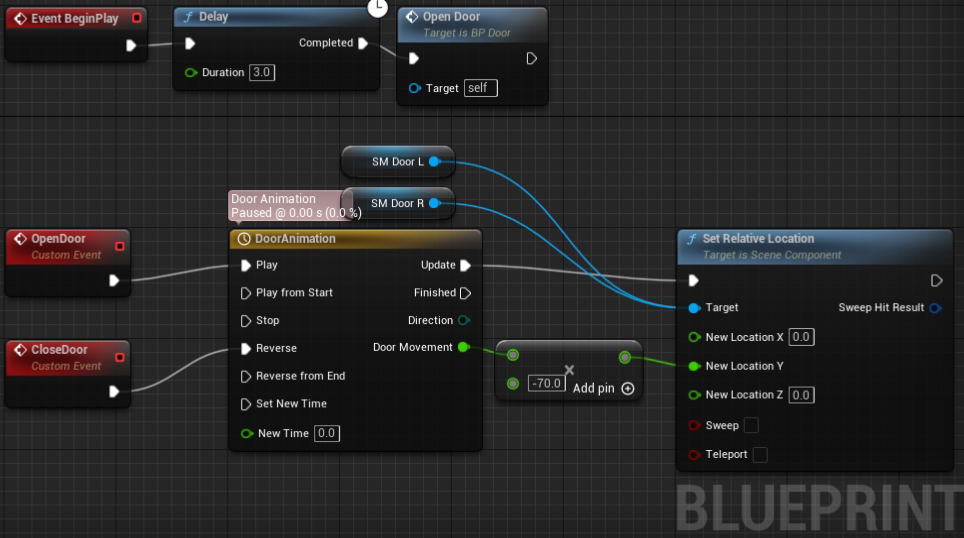Edit the New Location X 0.0 field
Image resolution: width=964 pixels, height=538 pixels.
click(801, 337)
